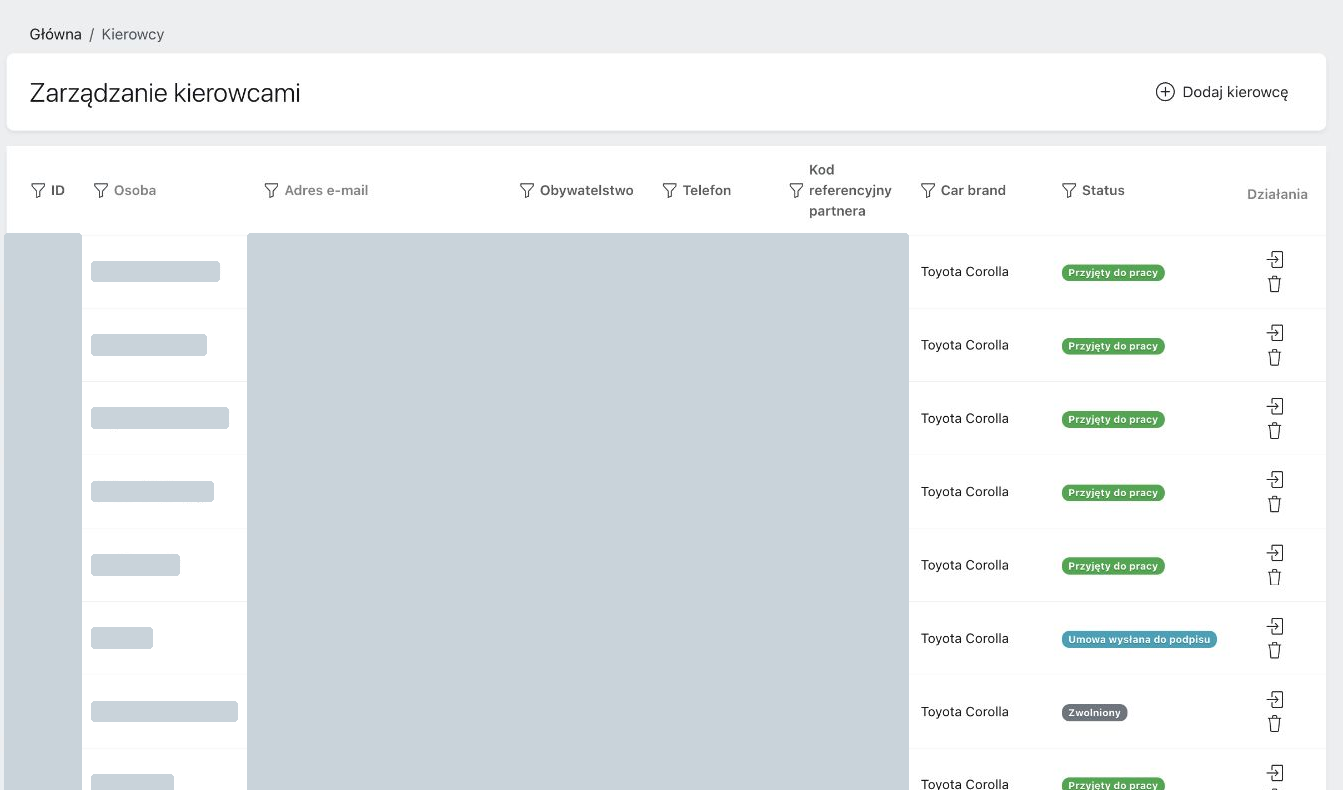Click the login icon in the fifth driver row
Viewport: 1343px width, 790px height.
(x=1275, y=552)
